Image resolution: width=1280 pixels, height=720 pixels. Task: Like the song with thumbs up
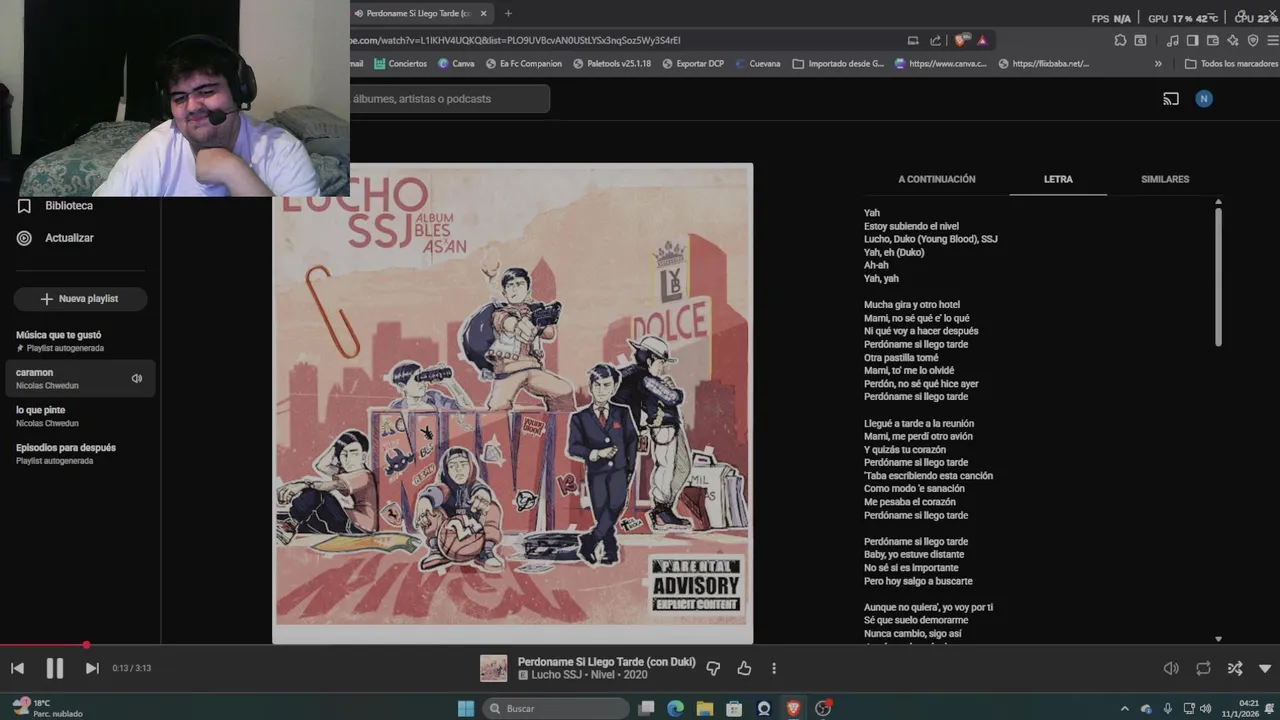click(x=744, y=668)
